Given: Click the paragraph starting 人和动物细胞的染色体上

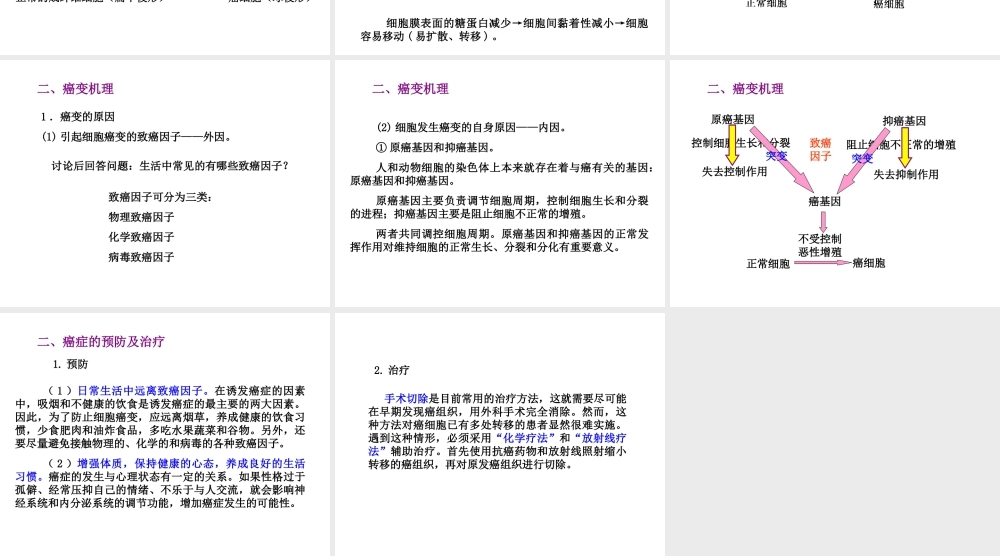Looking at the screenshot, I should click(x=502, y=174).
